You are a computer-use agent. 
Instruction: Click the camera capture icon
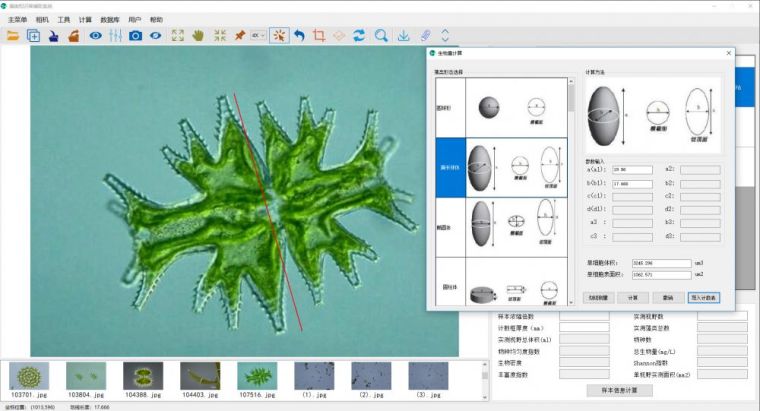(135, 35)
